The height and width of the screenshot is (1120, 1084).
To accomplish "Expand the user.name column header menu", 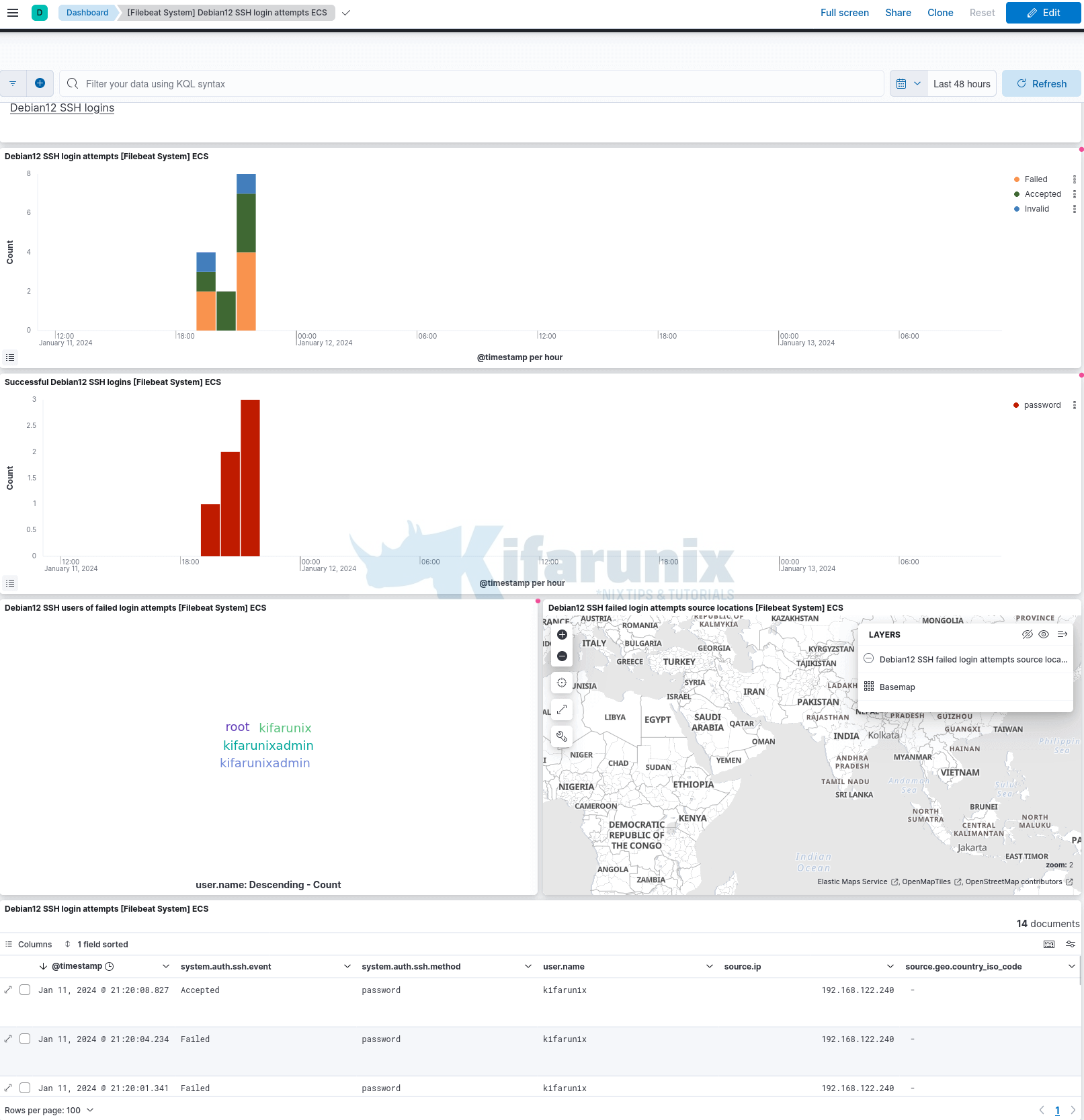I will (709, 967).
